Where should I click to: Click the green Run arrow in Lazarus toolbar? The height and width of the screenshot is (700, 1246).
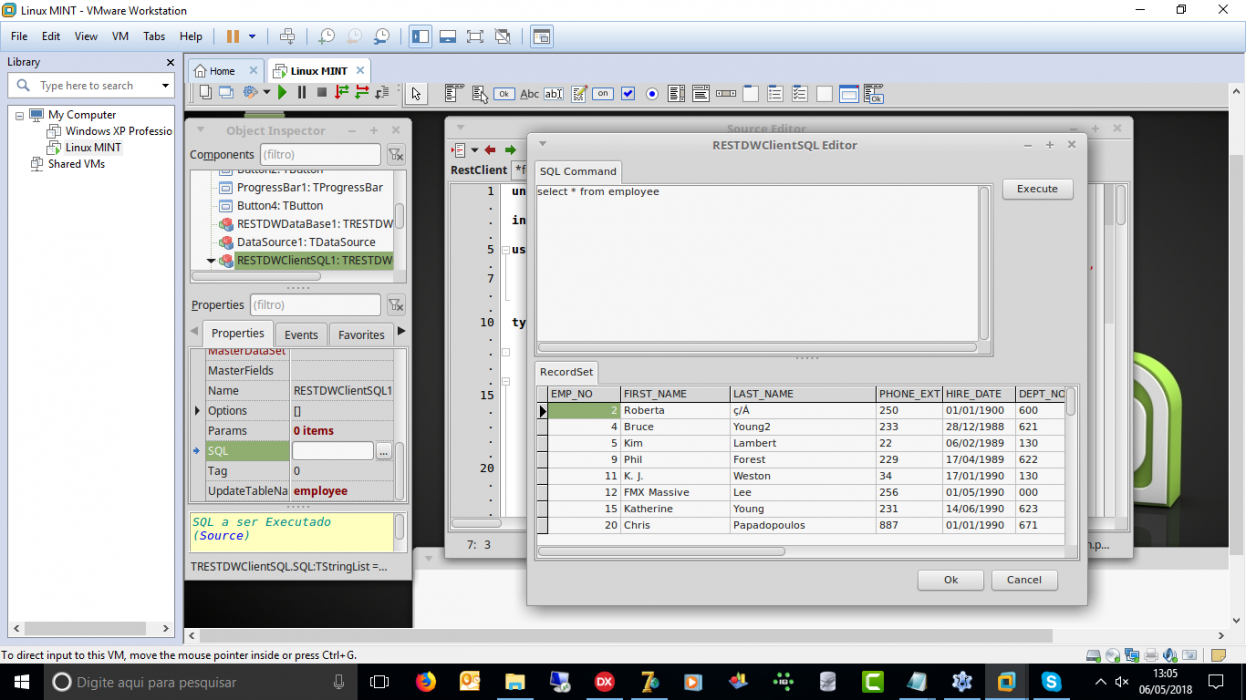283,93
